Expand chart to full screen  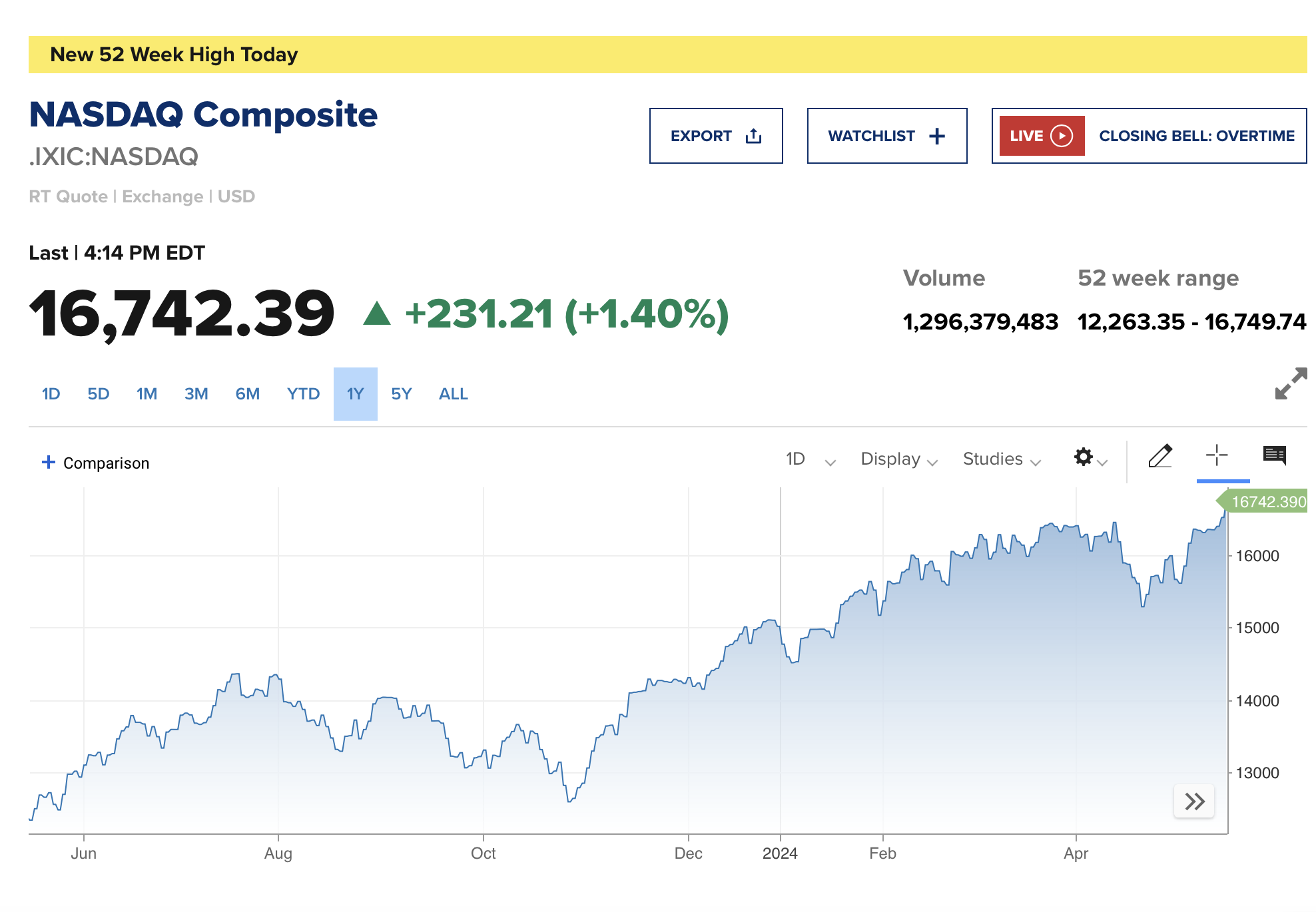(1290, 384)
